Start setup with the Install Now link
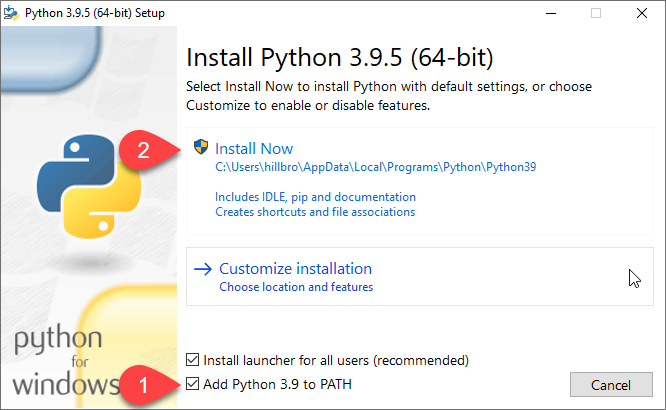 [x=254, y=148]
